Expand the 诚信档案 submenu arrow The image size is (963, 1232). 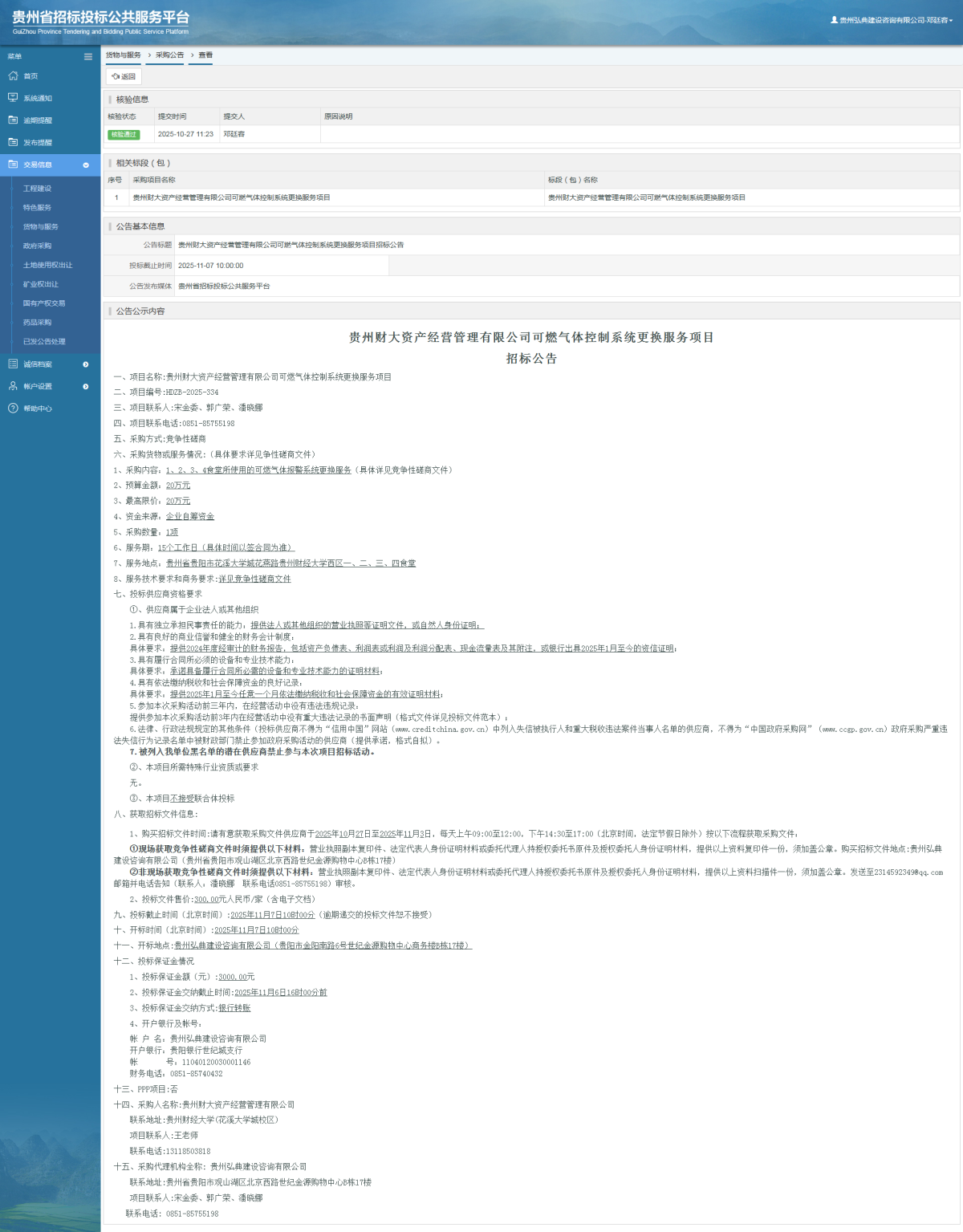[86, 364]
